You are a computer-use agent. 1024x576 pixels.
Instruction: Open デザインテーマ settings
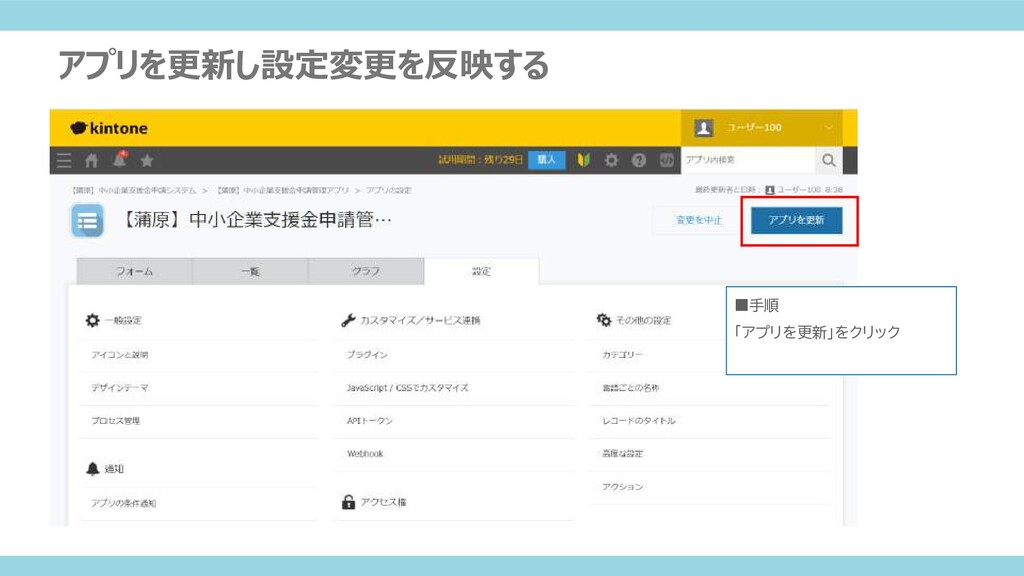click(x=120, y=387)
